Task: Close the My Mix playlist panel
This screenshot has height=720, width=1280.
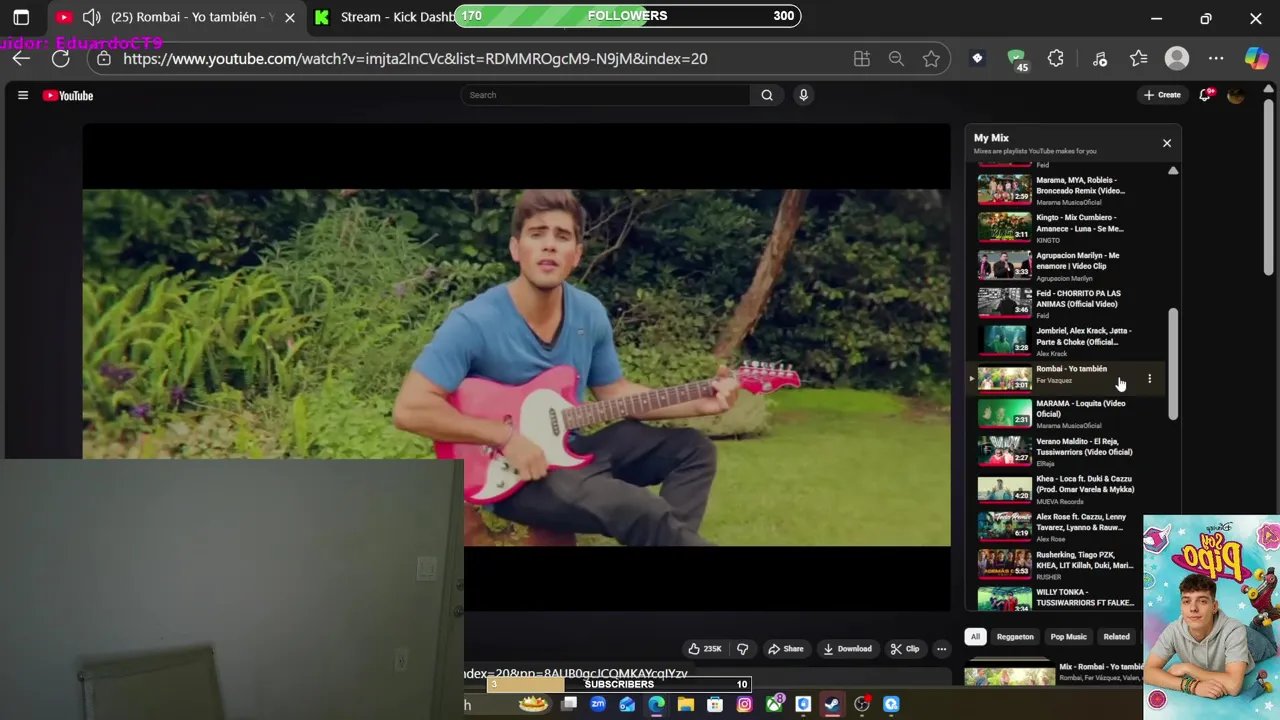Action: 1167,143
